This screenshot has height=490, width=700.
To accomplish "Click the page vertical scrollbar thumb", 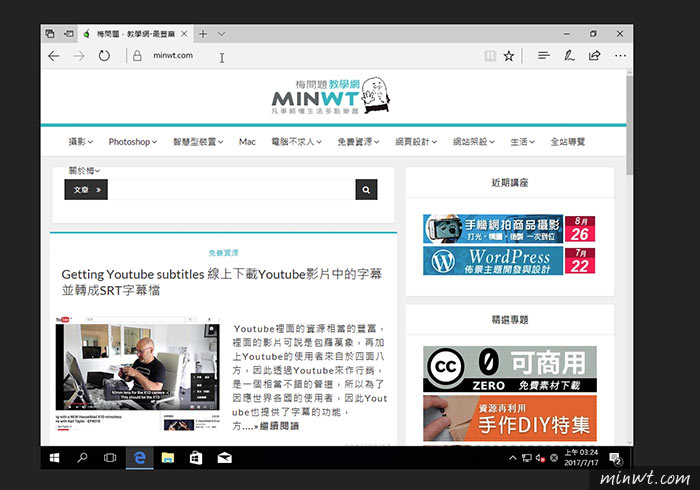I will click(x=629, y=125).
